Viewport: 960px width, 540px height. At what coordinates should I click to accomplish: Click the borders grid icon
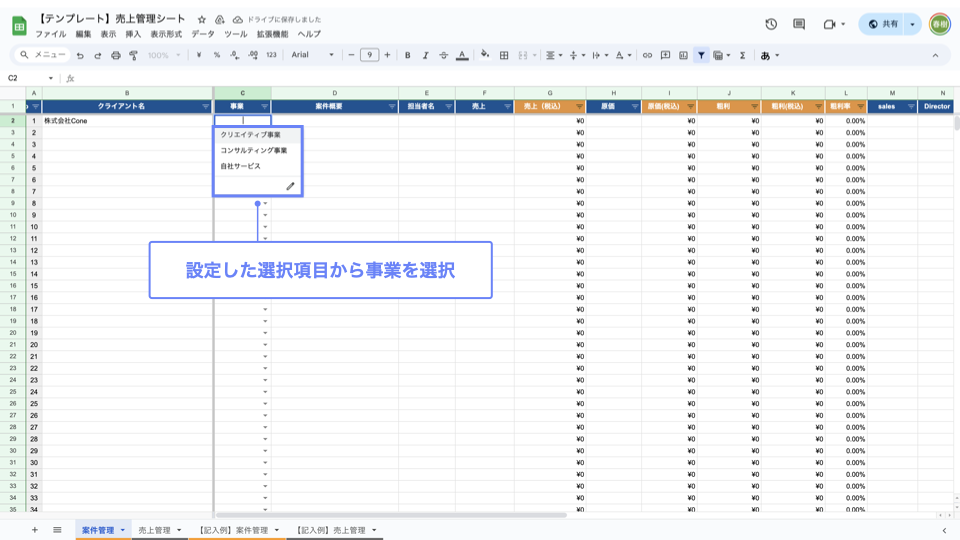[x=504, y=55]
